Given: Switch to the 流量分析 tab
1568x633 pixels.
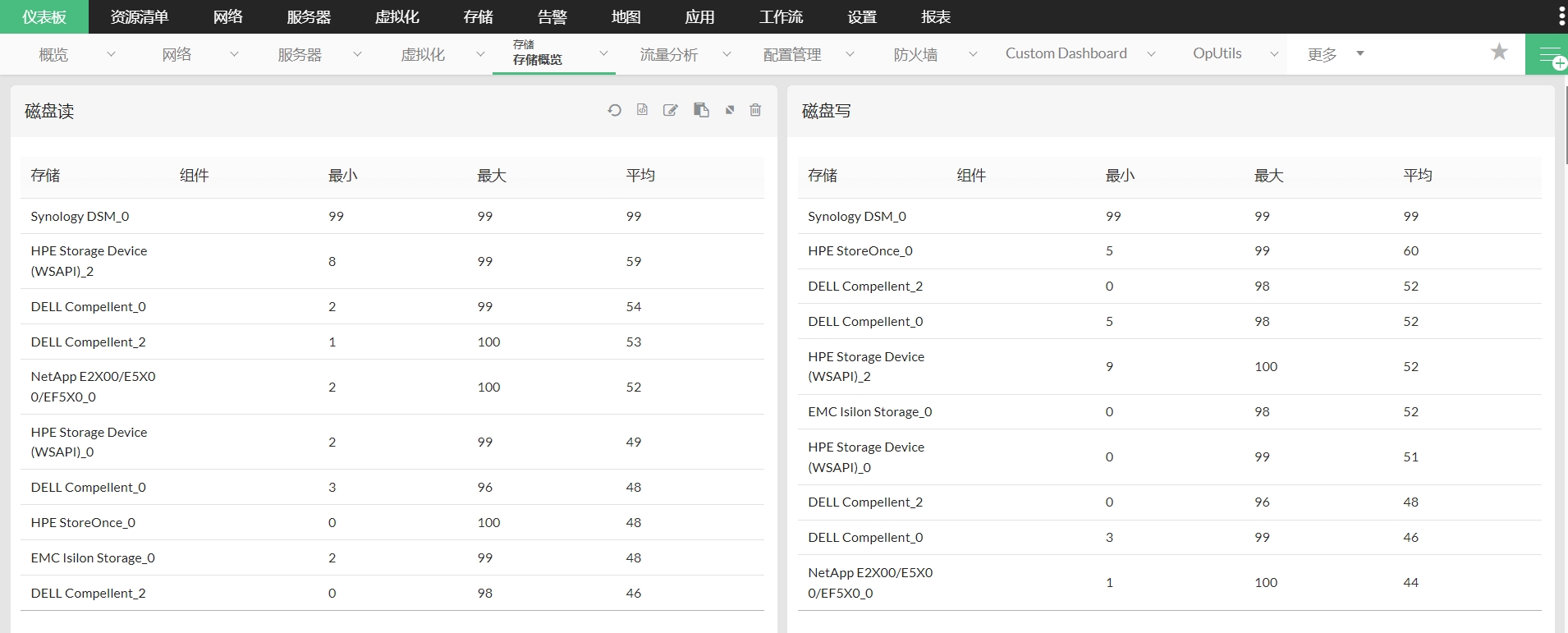Looking at the screenshot, I should 668,54.
